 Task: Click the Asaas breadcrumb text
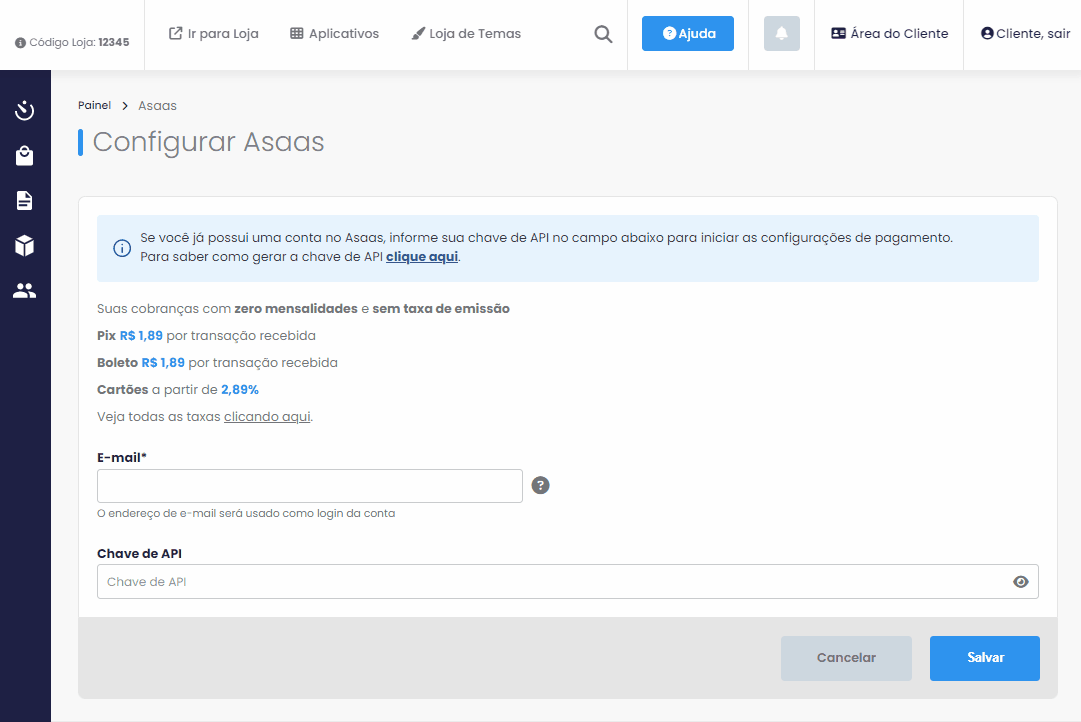point(157,106)
